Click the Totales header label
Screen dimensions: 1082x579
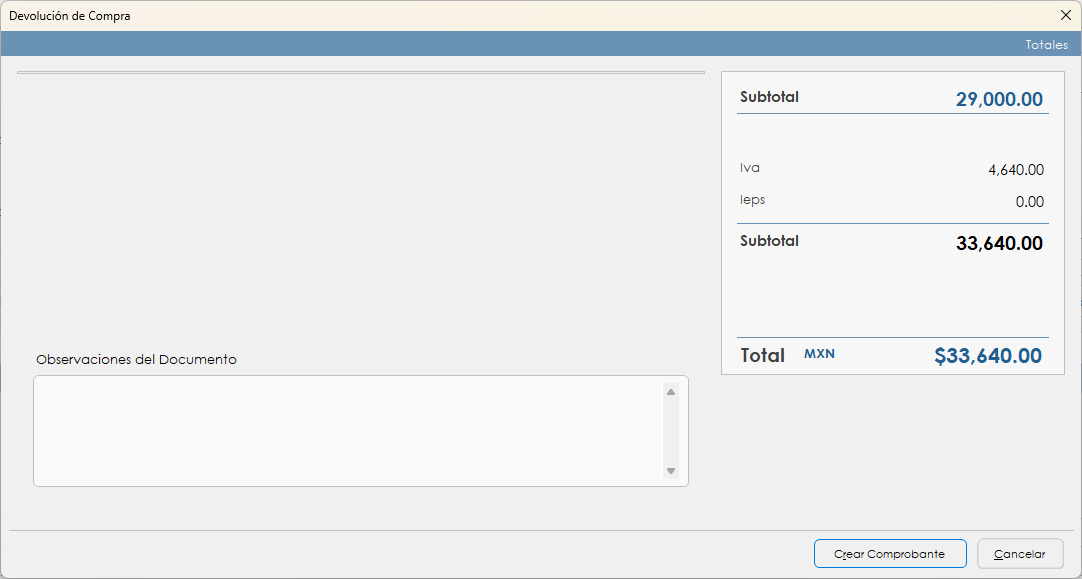click(1046, 45)
